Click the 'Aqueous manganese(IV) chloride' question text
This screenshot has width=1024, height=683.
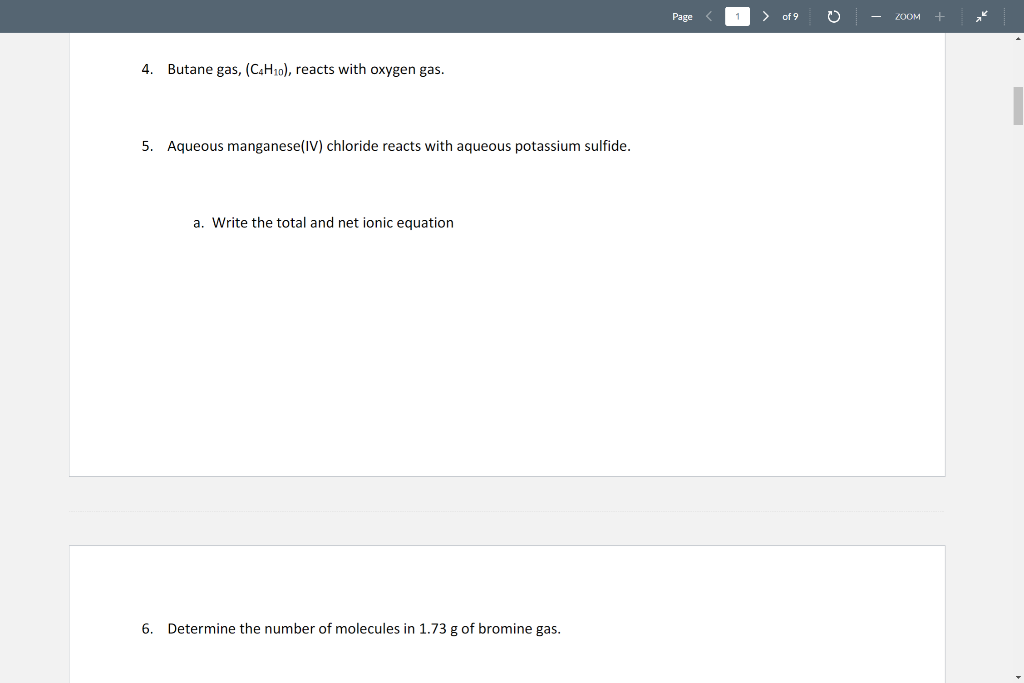pyautogui.click(x=399, y=146)
